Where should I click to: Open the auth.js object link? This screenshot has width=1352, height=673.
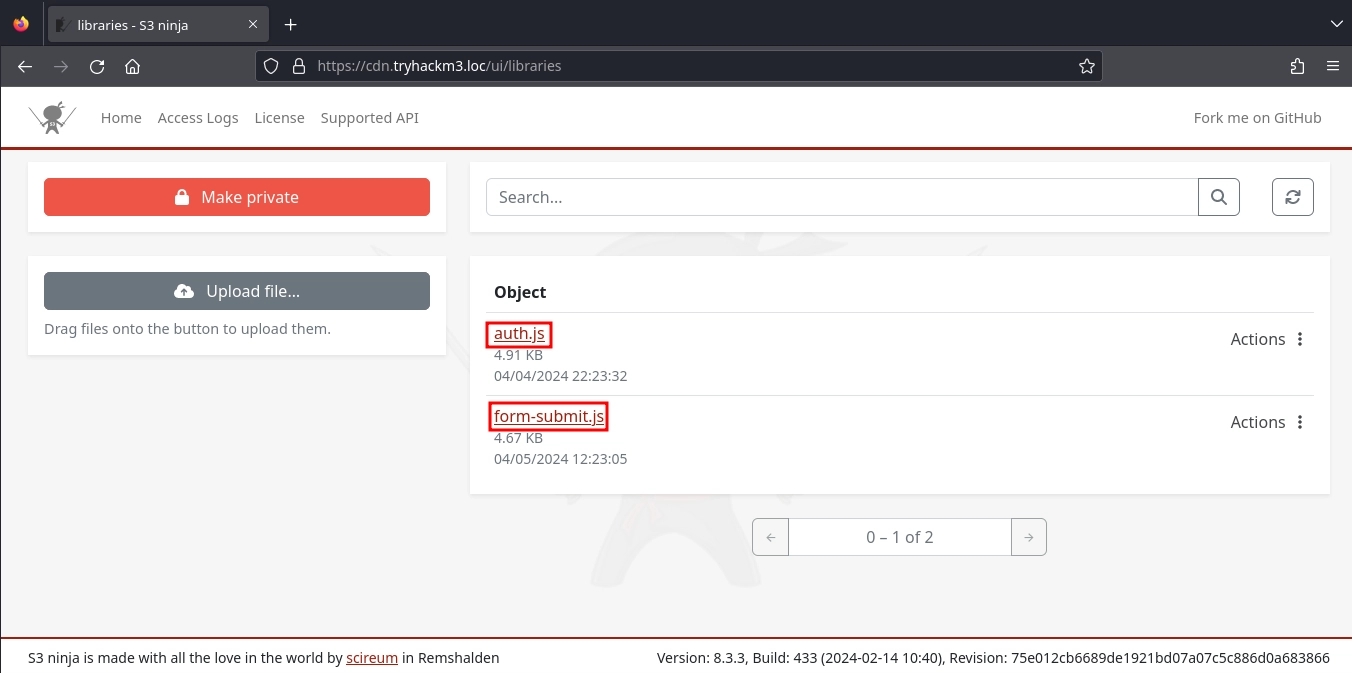pyautogui.click(x=519, y=334)
